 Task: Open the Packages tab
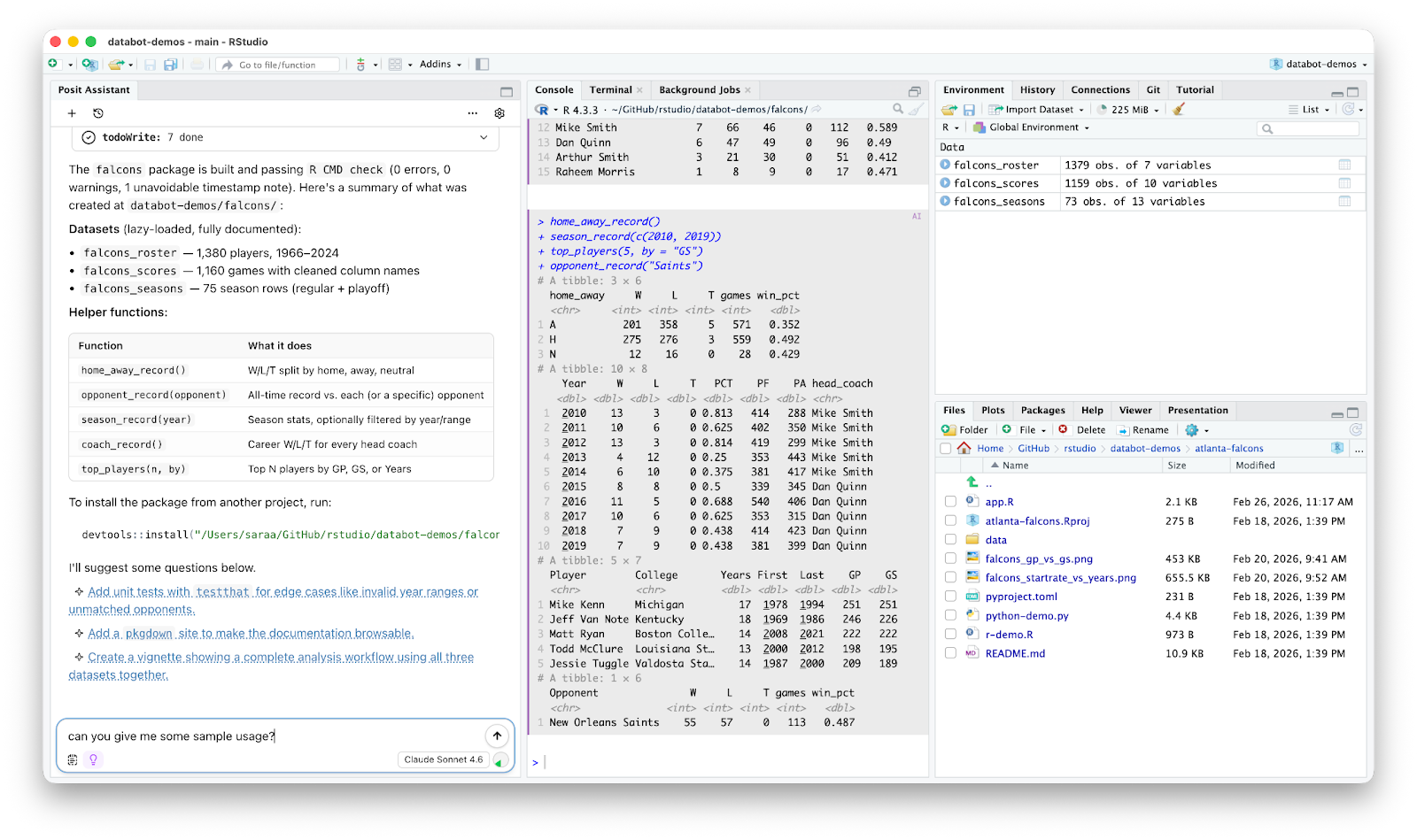[x=1042, y=410]
